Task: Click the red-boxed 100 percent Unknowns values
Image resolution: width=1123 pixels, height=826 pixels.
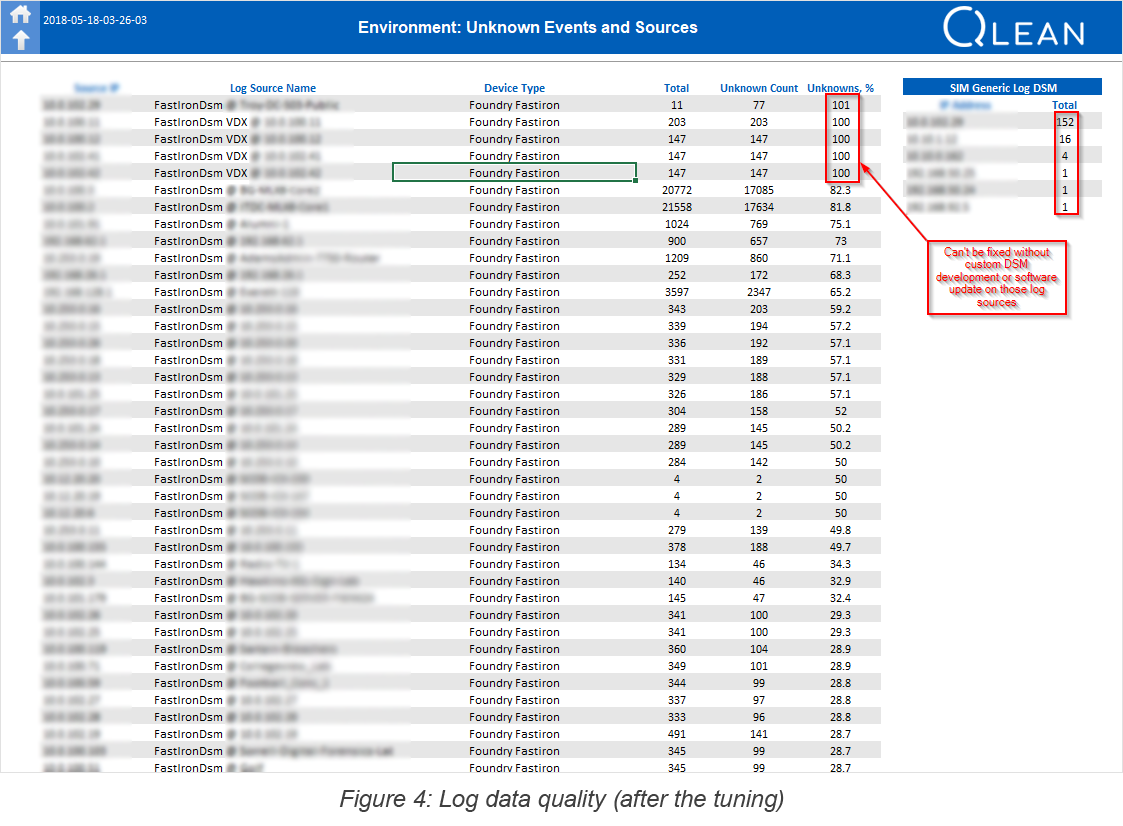Action: point(841,138)
